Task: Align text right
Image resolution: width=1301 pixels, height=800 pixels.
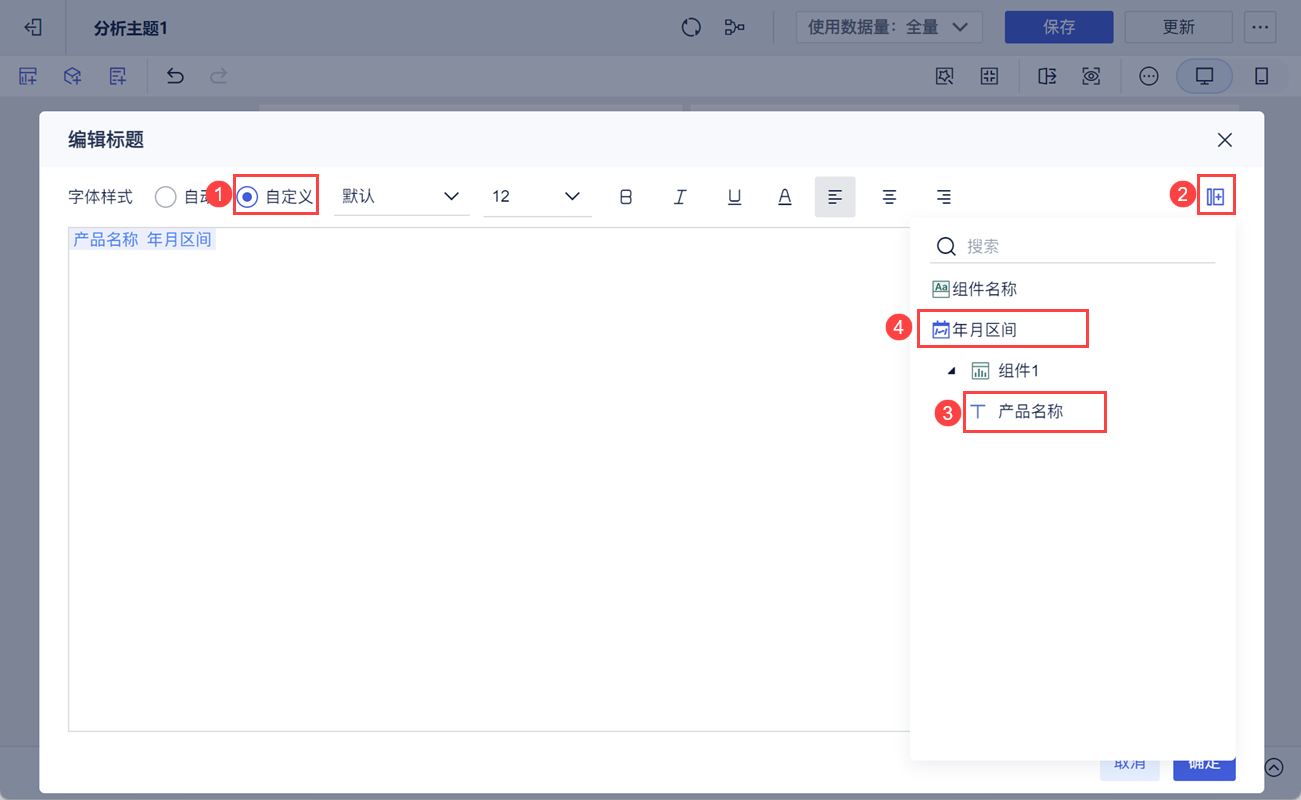Action: (943, 197)
